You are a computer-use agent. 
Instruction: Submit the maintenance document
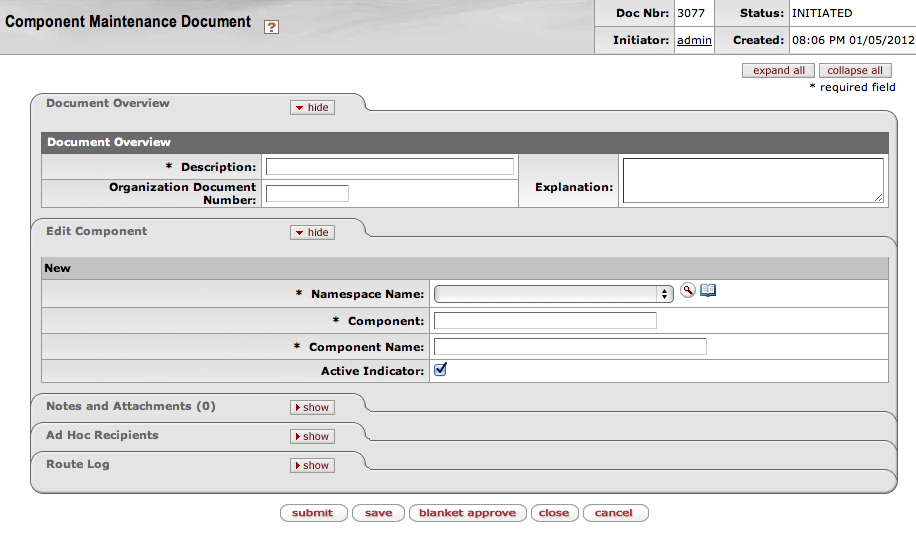(x=313, y=513)
